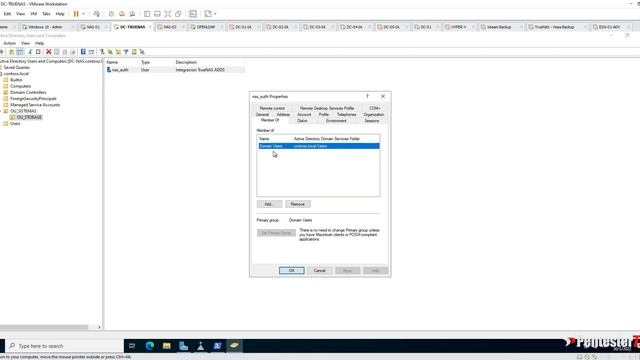Viewport: 640px width, 360px height.
Task: Select the OU_STORAGE tree node
Action: (x=29, y=117)
